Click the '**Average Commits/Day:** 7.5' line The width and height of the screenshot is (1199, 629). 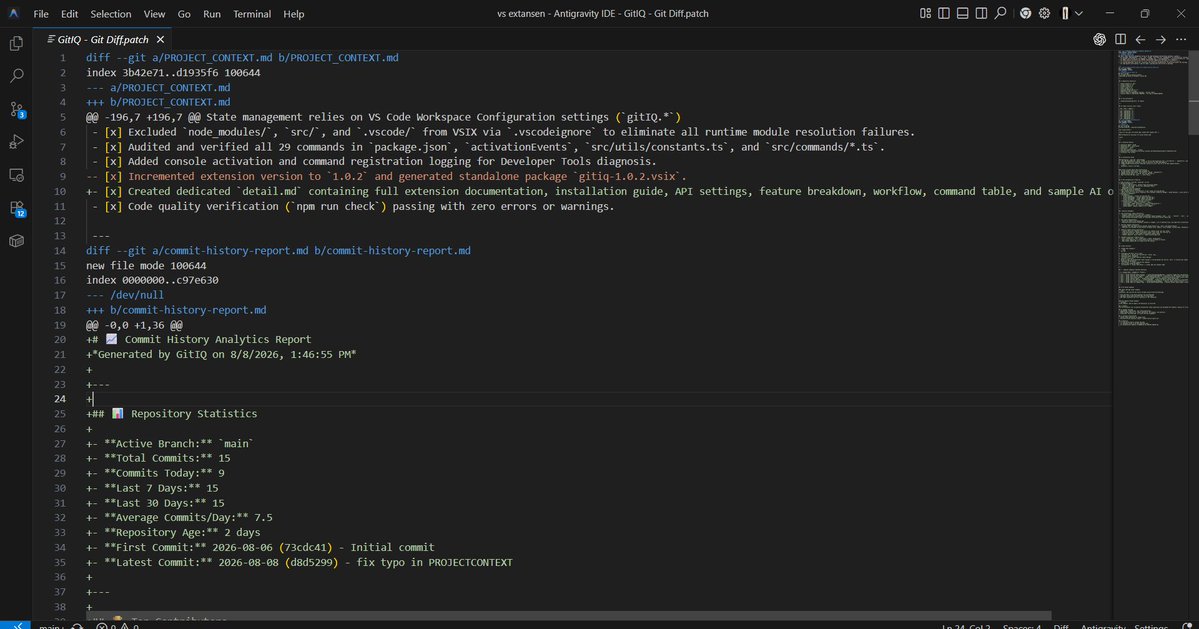[x=179, y=517]
